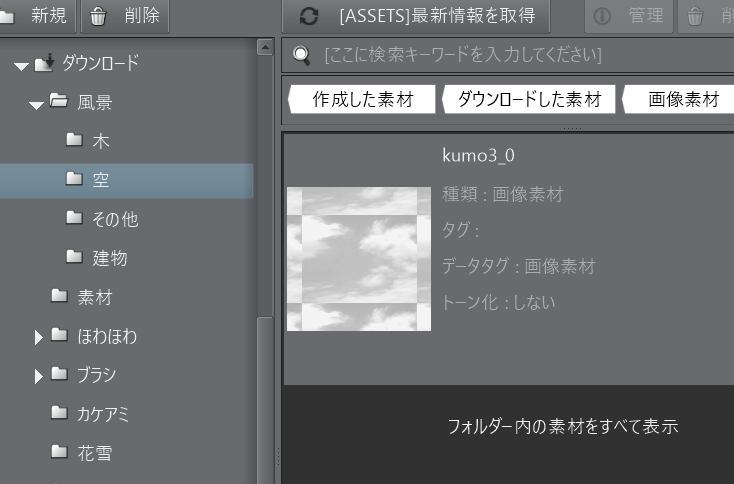Screen dimensions: 734x484
Task: Expand the ほわほわ folder
Action: 38,337
